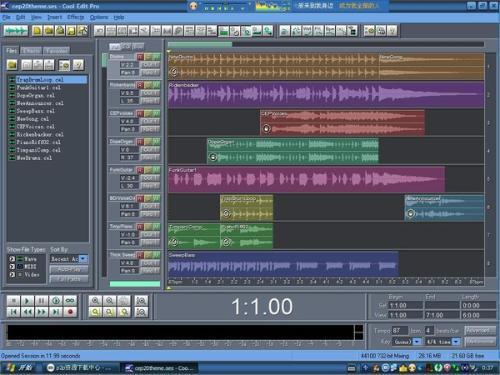This screenshot has height=375, width=500.
Task: Pause playback with the Pause button
Action: (x=42, y=301)
